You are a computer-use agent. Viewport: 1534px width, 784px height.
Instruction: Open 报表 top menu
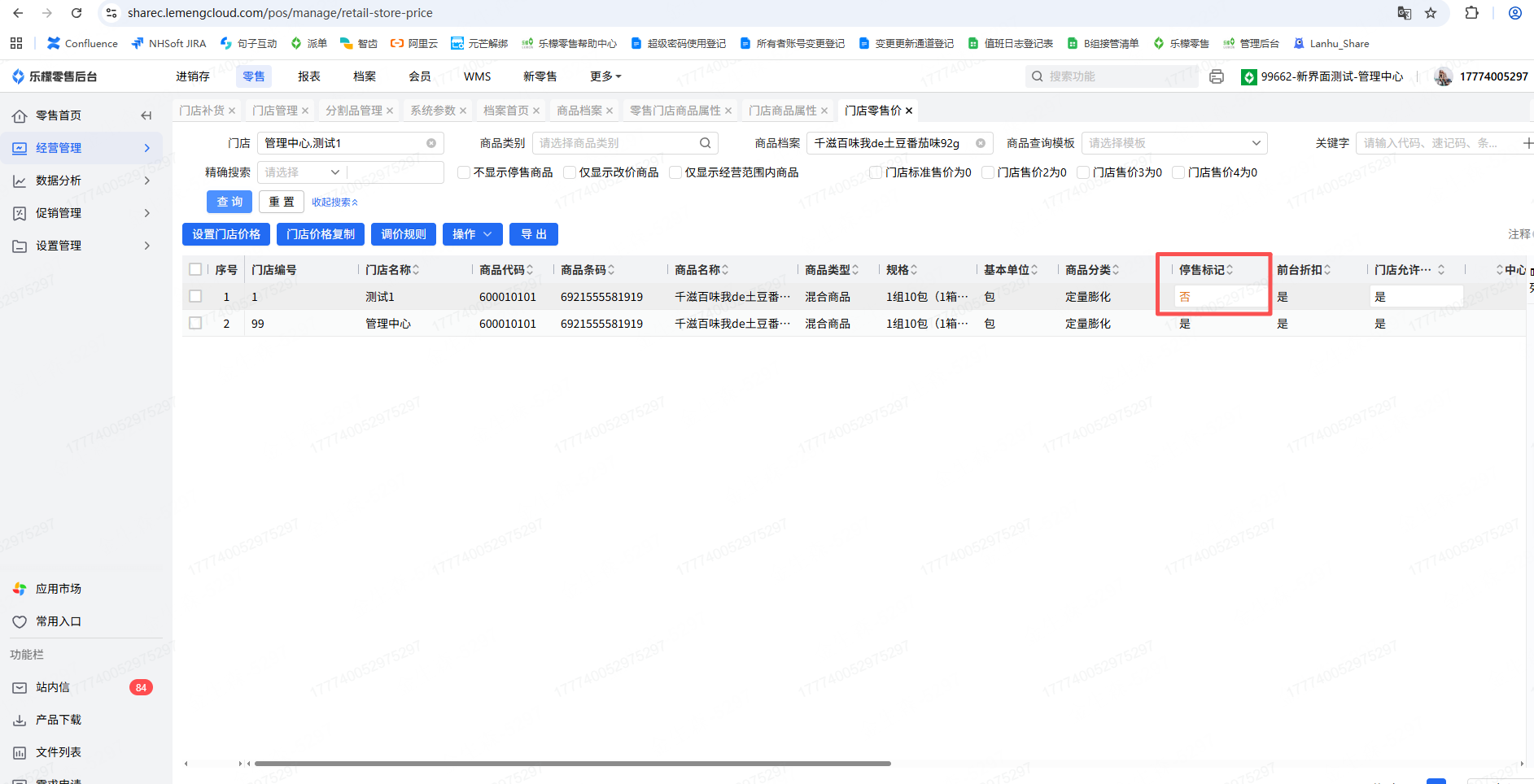[309, 76]
